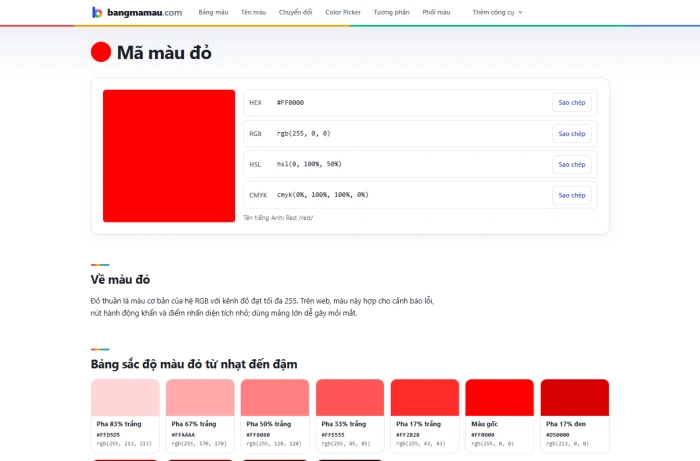Screen dimensions: 700x461
Task: Click the rgb(213, 0, 0) text
Action: 567,444
